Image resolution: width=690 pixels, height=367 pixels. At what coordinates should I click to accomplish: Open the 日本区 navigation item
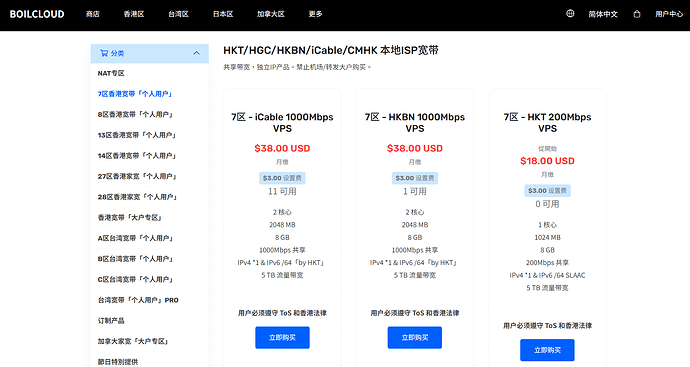coord(223,14)
